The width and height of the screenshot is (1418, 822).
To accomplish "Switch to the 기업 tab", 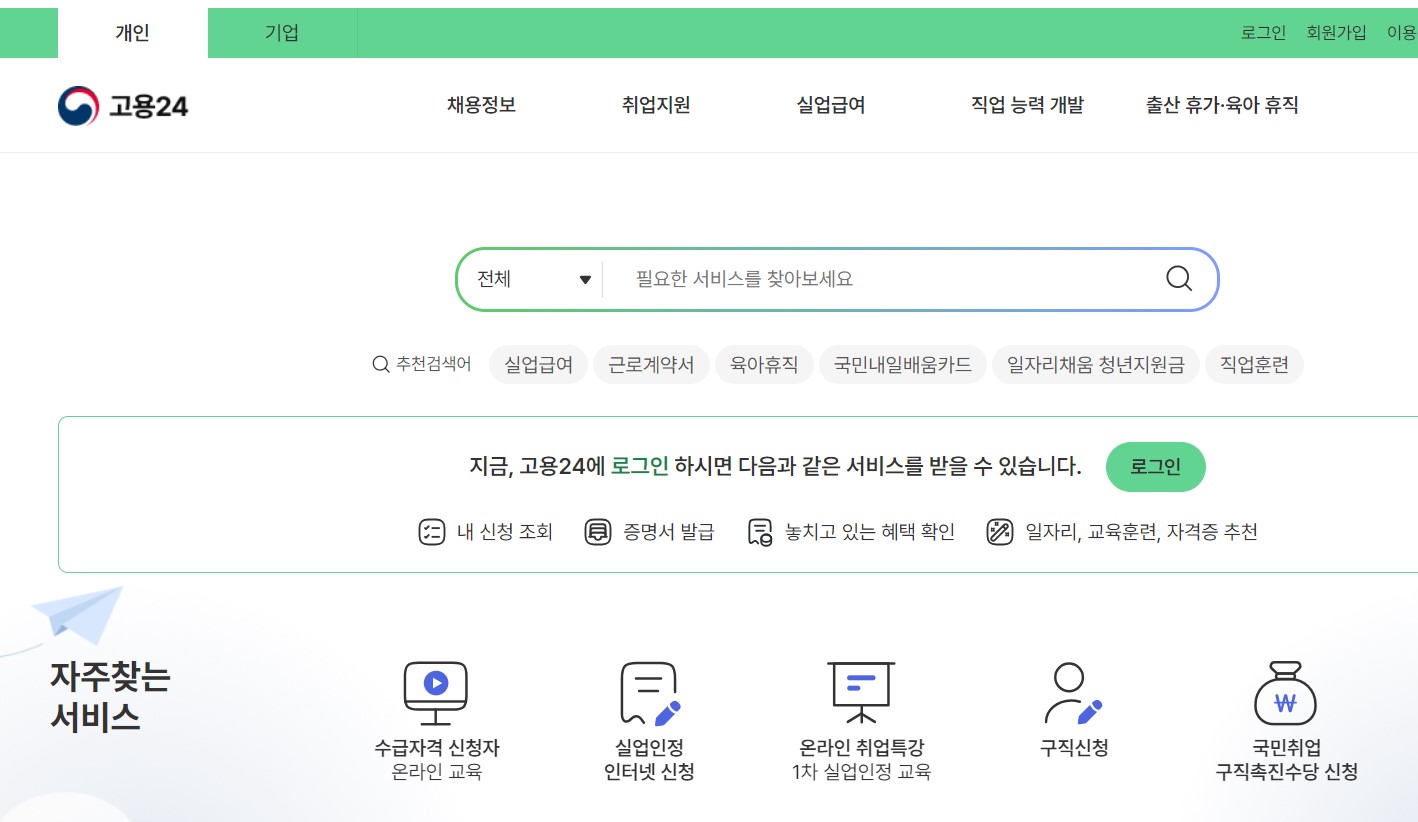I will (281, 32).
